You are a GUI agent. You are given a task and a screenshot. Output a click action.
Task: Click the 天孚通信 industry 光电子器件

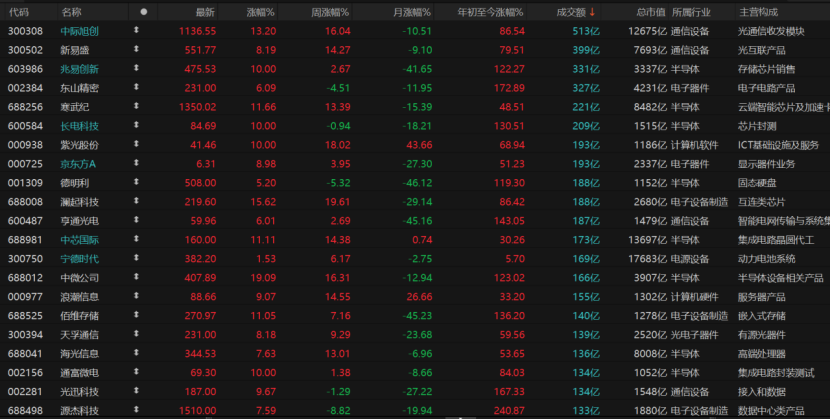[695, 335]
